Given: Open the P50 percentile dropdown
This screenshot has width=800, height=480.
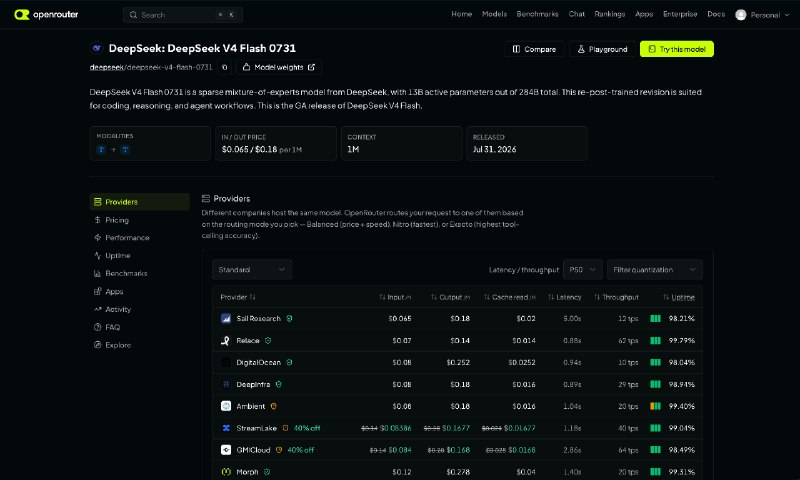Looking at the screenshot, I should click(583, 269).
